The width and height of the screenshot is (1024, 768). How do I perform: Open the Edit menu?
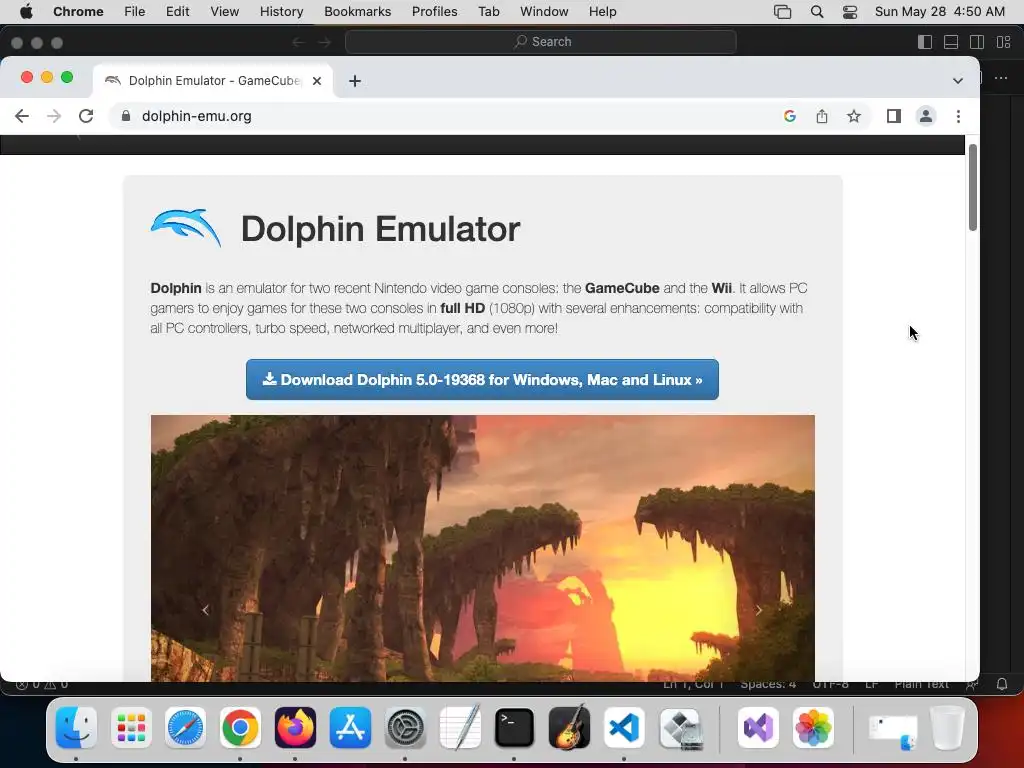point(178,12)
